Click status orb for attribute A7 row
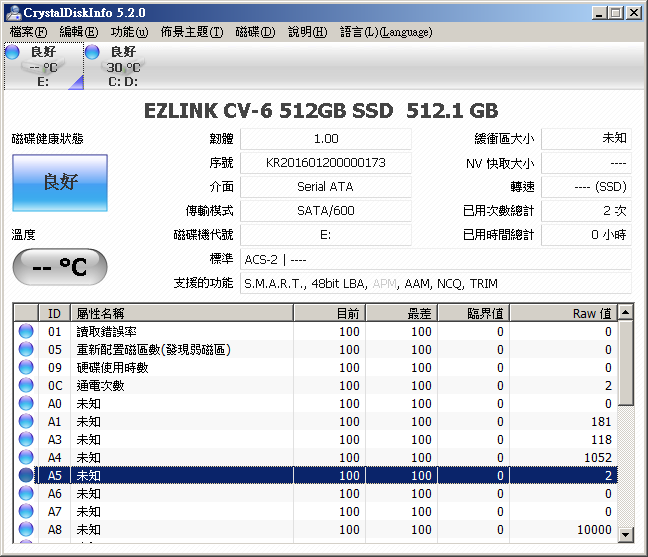The height and width of the screenshot is (557, 648). pyautogui.click(x=26, y=511)
